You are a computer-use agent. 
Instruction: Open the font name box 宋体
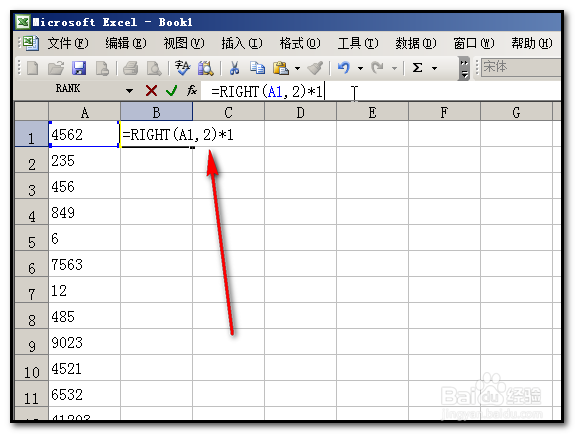click(521, 68)
